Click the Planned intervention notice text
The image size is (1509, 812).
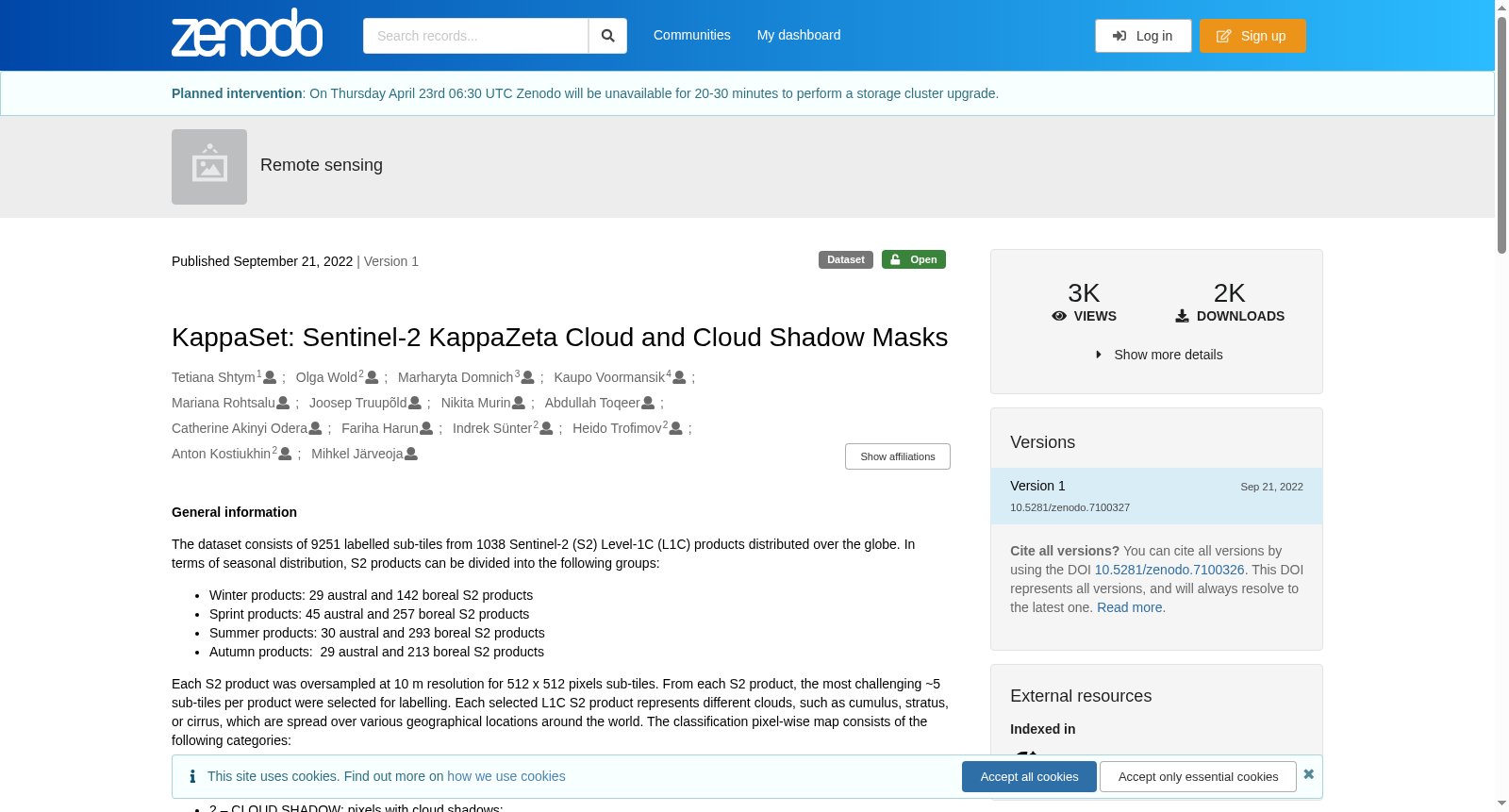585,93
